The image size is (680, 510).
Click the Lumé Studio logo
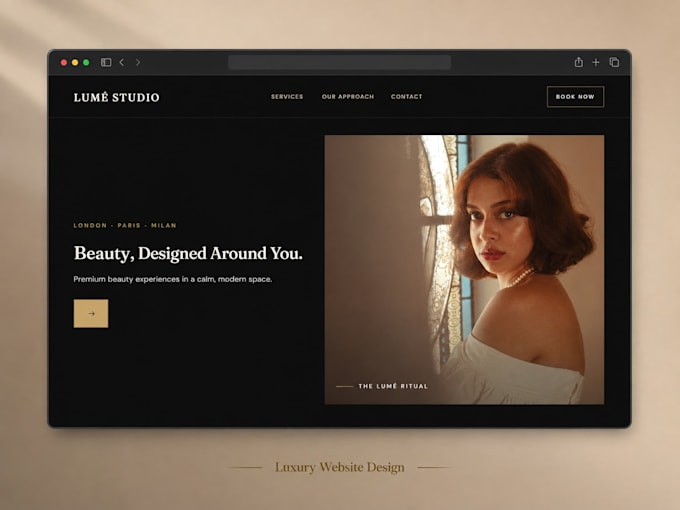click(116, 97)
